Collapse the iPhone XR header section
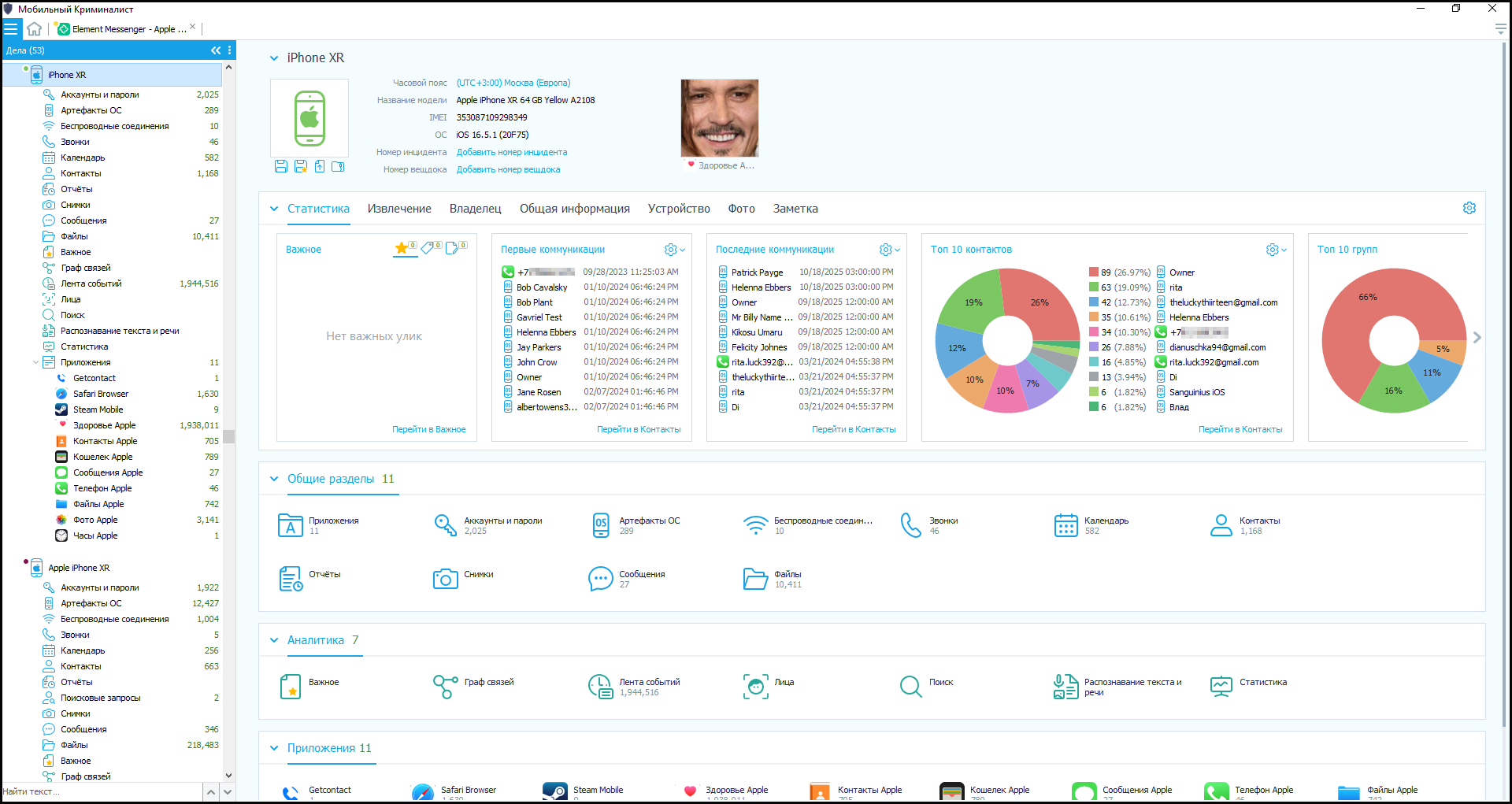Image resolution: width=1512 pixels, height=804 pixels. (x=273, y=58)
